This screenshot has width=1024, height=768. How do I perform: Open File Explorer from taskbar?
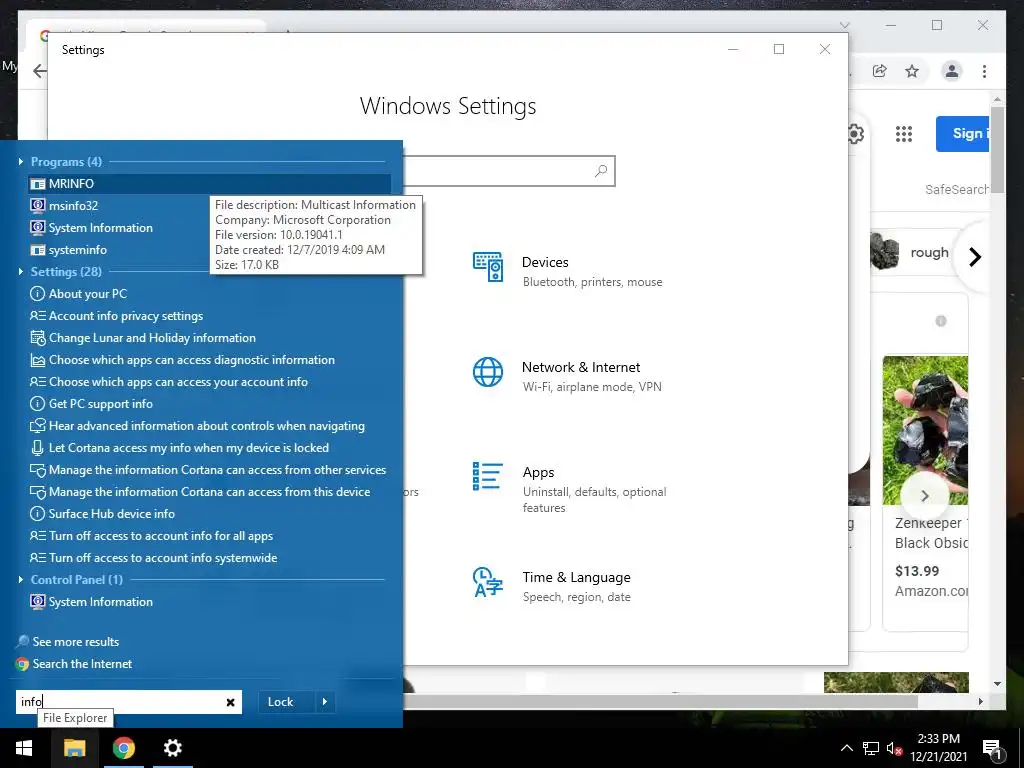(74, 748)
